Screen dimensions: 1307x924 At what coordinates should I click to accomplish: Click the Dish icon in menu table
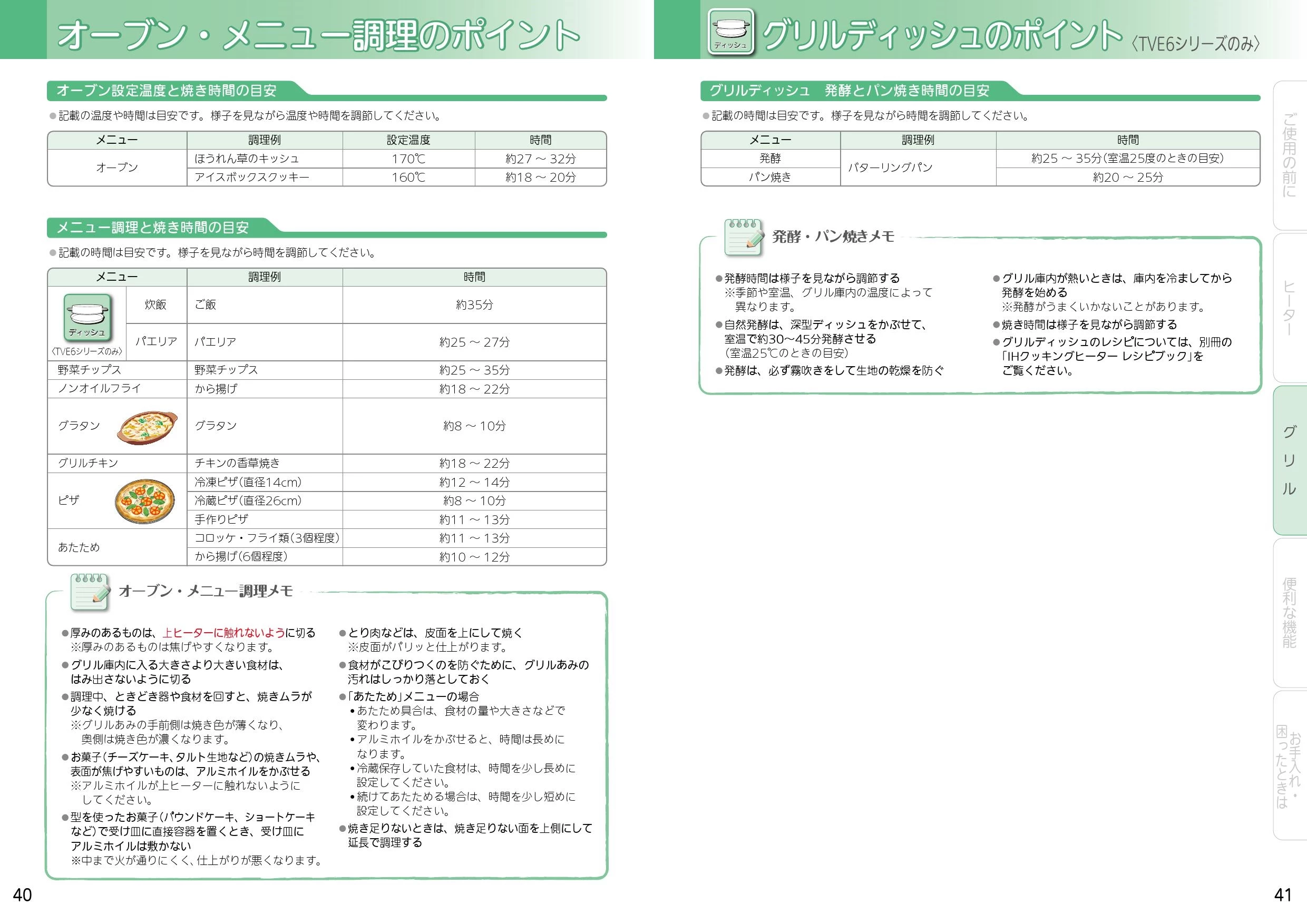pos(87,317)
